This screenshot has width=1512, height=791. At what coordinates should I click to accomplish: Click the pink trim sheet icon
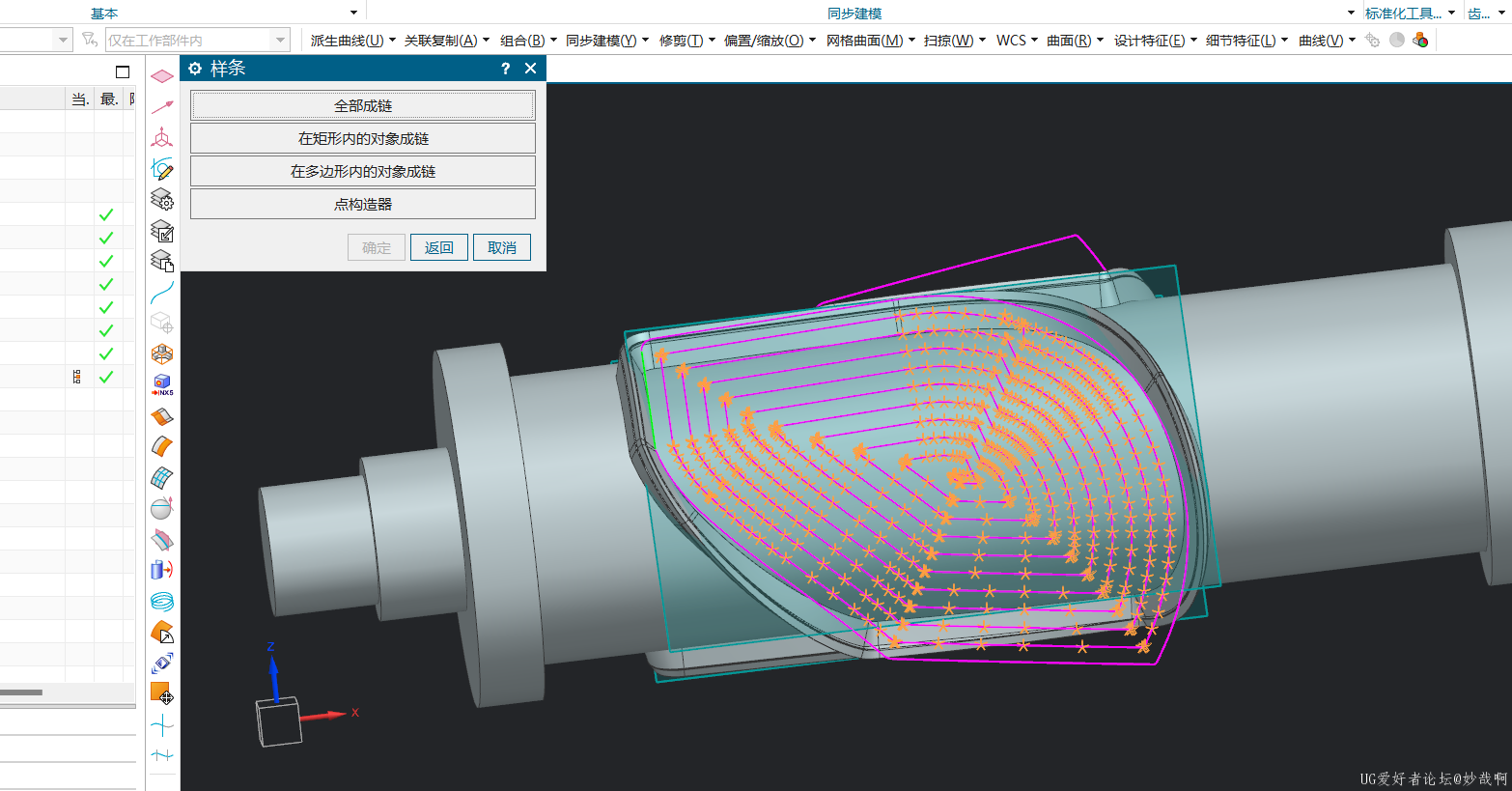(162, 539)
